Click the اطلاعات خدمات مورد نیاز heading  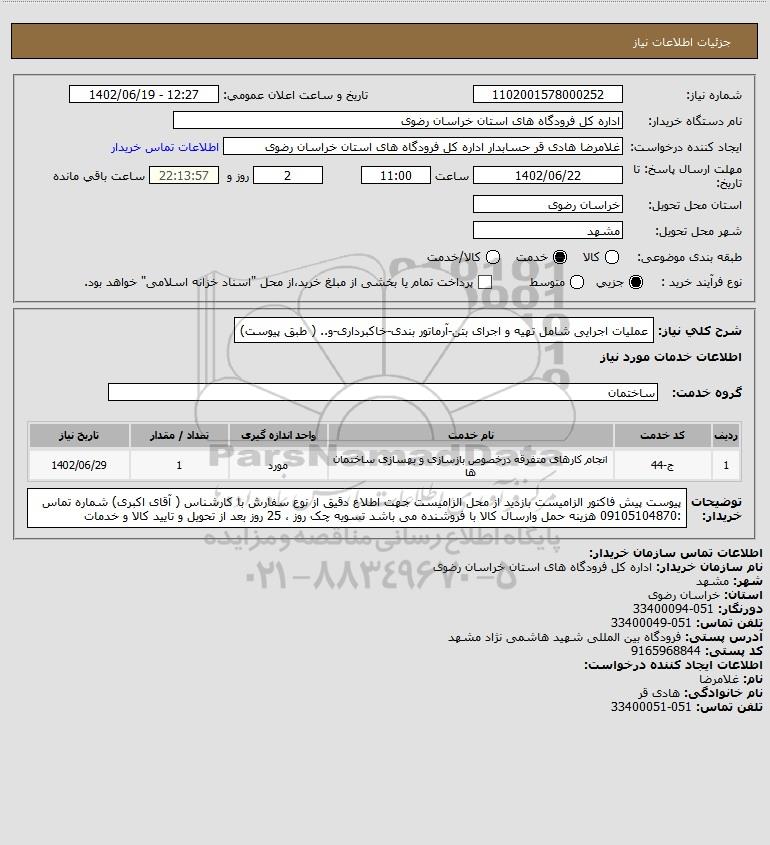[671, 357]
